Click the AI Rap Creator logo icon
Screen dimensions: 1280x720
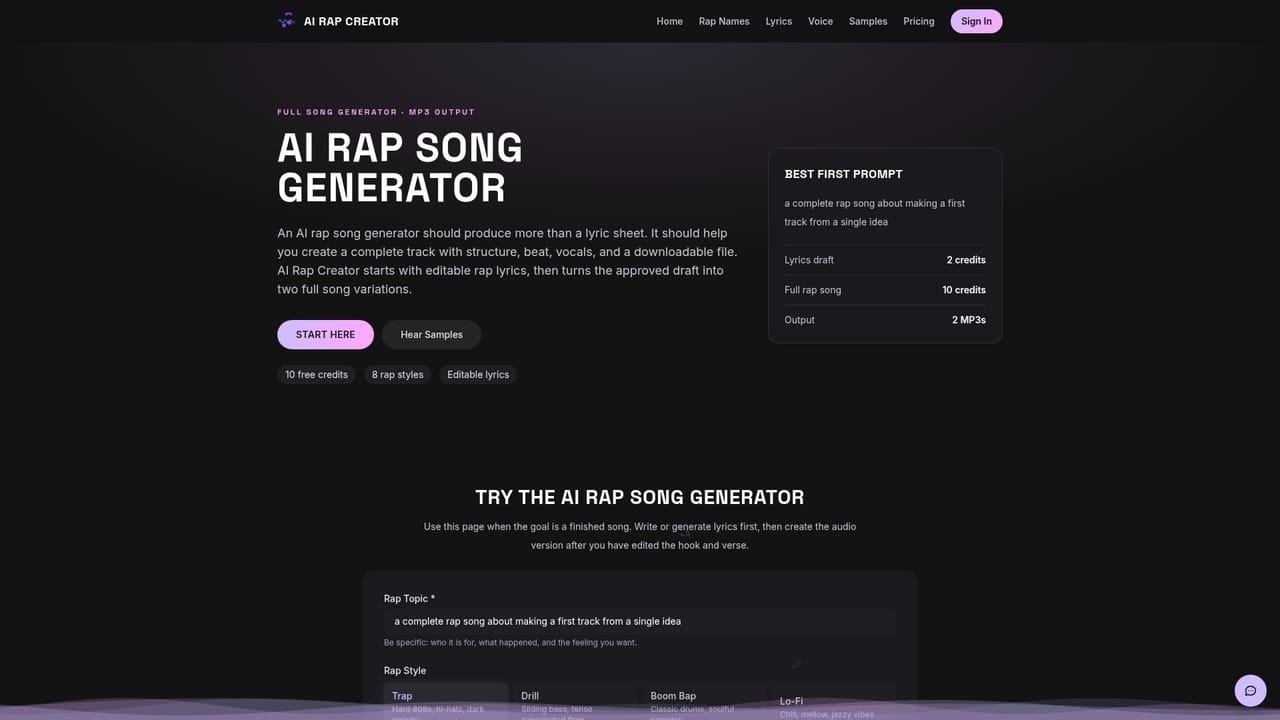tap(286, 21)
